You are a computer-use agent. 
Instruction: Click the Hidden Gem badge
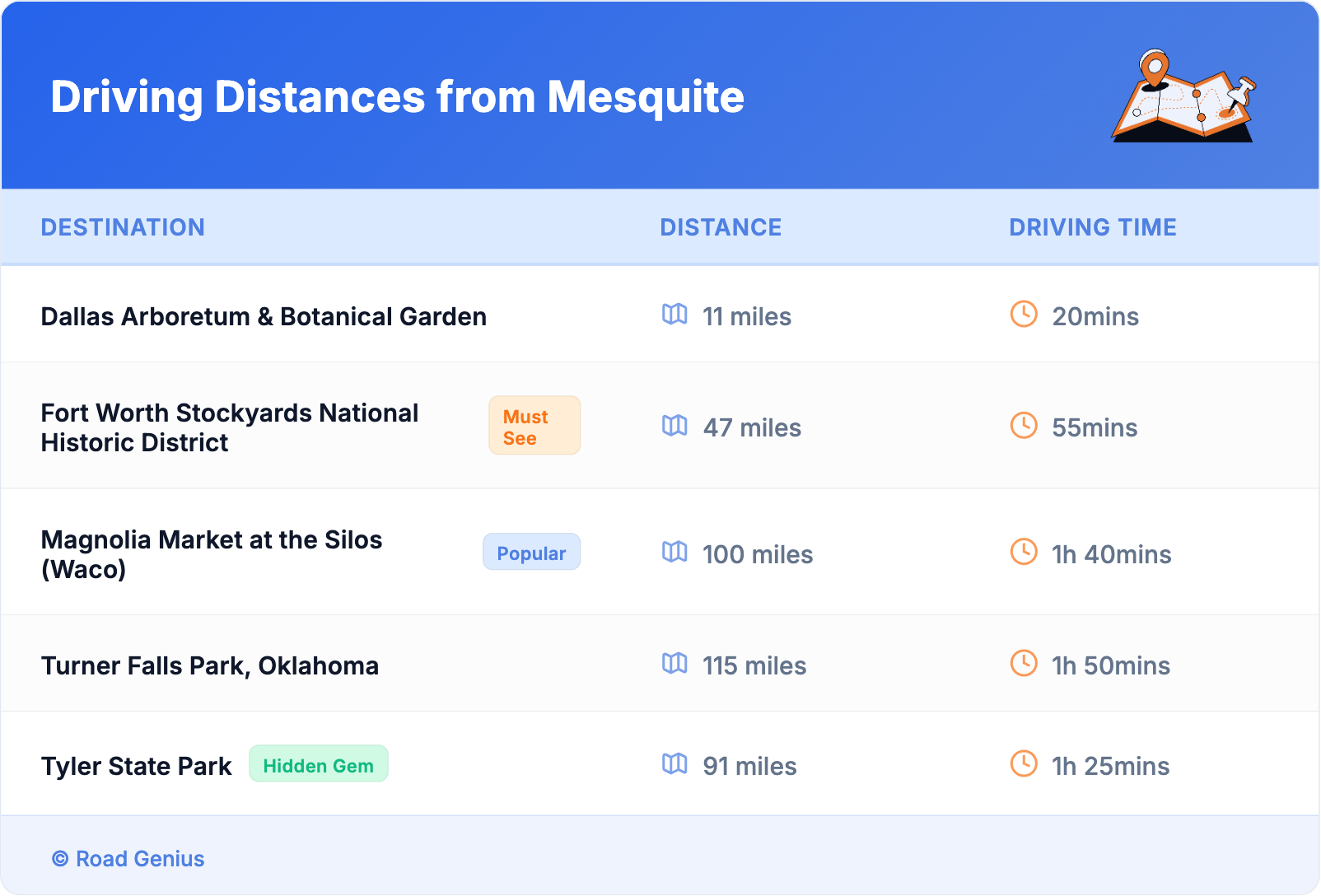(318, 765)
